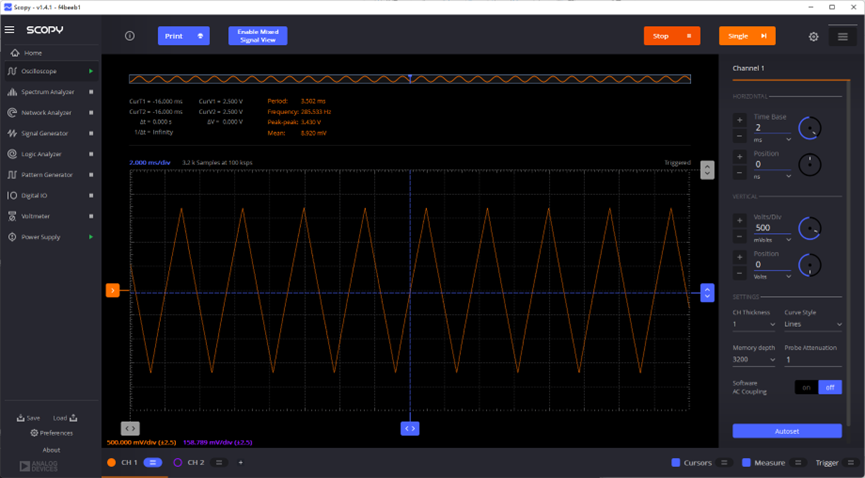This screenshot has height=478, width=865.
Task: Open Trigger settings menu icon
Action: 850,463
